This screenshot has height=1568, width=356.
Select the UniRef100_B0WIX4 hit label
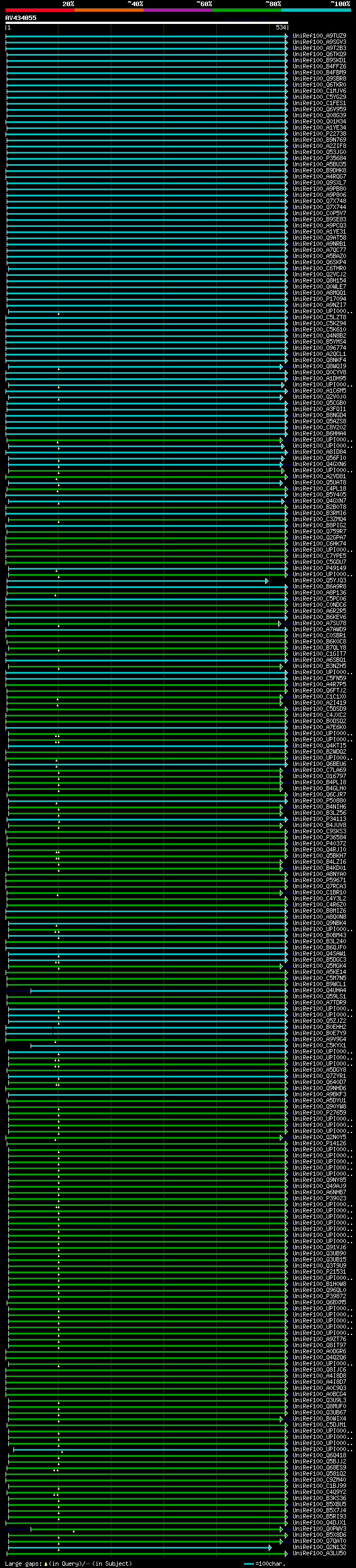(319, 1418)
